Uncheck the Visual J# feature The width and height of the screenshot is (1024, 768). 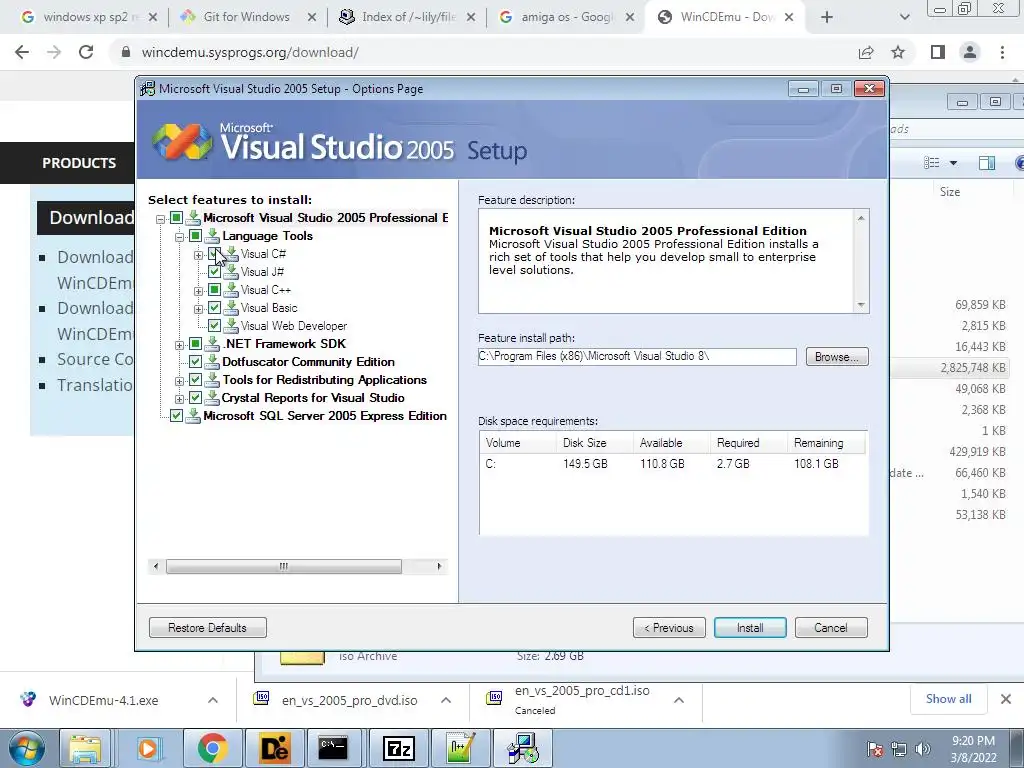214,272
